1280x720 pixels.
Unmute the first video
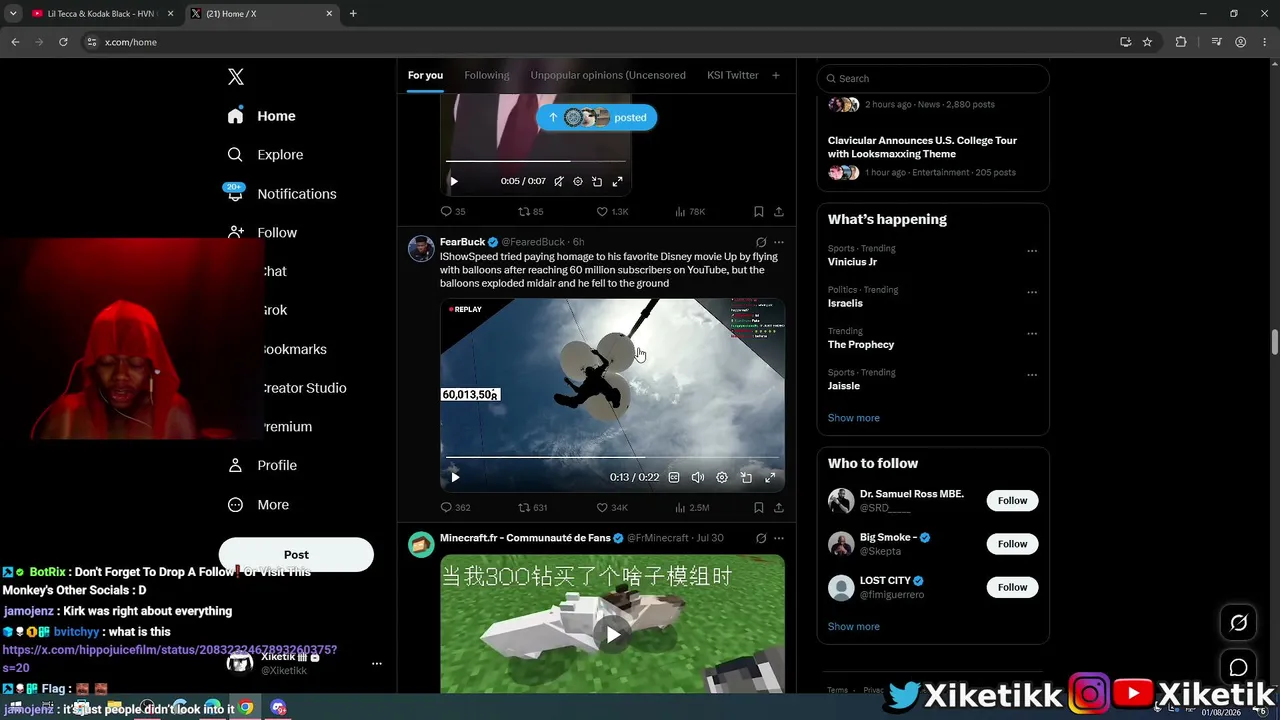click(559, 181)
